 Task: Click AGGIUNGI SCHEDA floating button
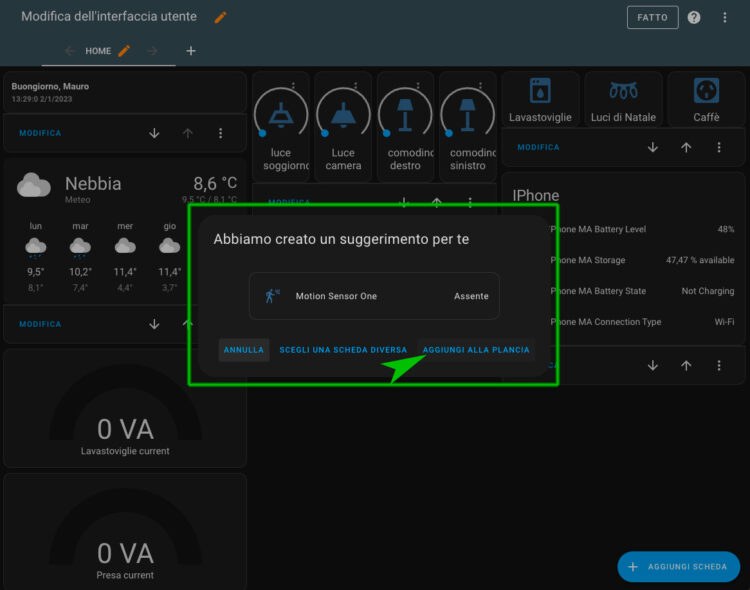679,567
